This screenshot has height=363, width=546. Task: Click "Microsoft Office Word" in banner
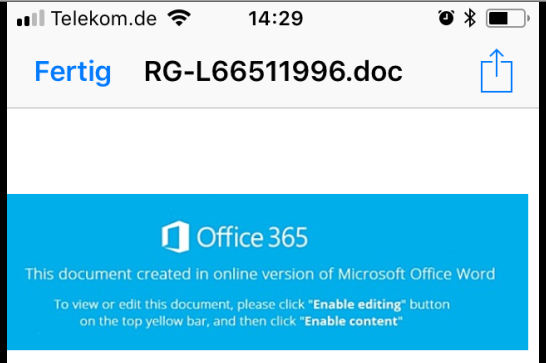(x=416, y=274)
